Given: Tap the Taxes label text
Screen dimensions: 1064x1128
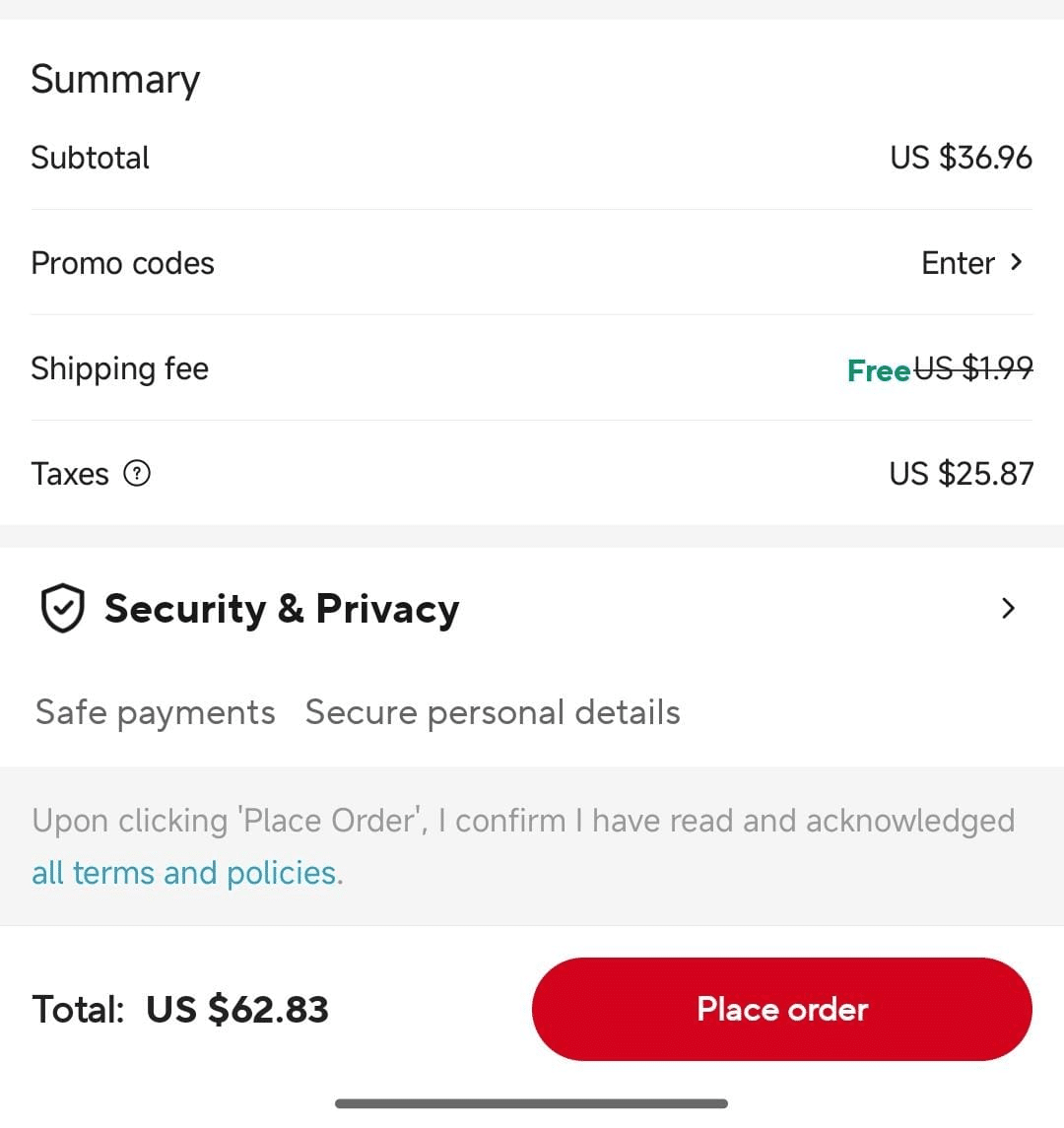Looking at the screenshot, I should point(70,474).
